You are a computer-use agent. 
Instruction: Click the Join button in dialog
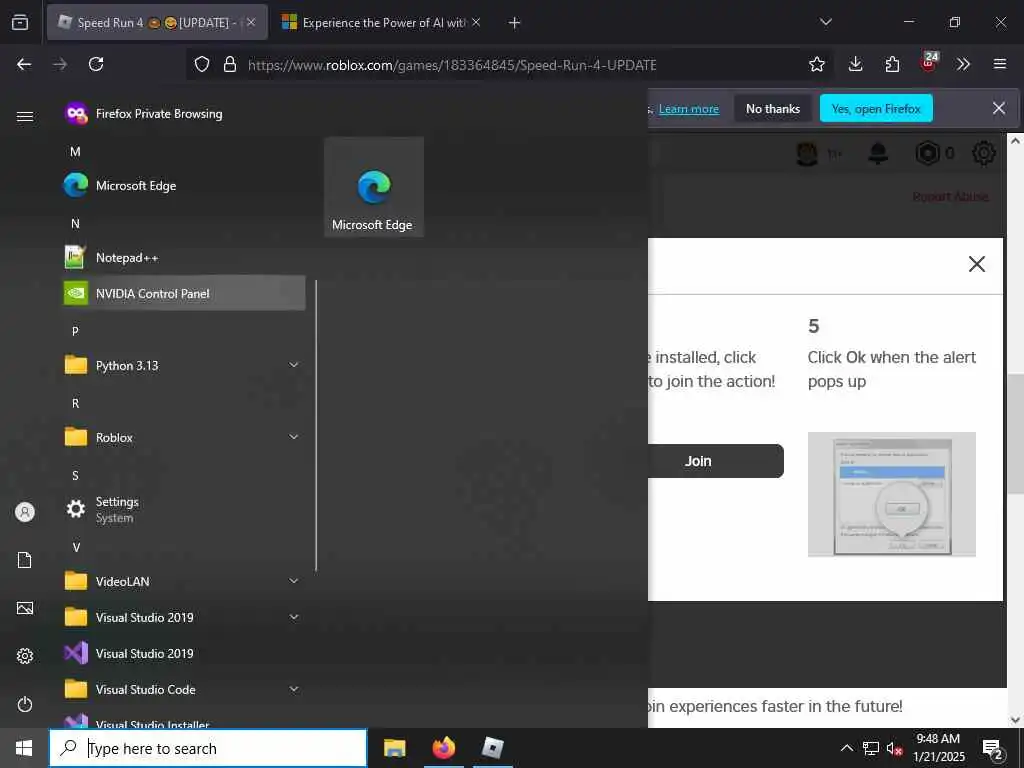point(716,461)
